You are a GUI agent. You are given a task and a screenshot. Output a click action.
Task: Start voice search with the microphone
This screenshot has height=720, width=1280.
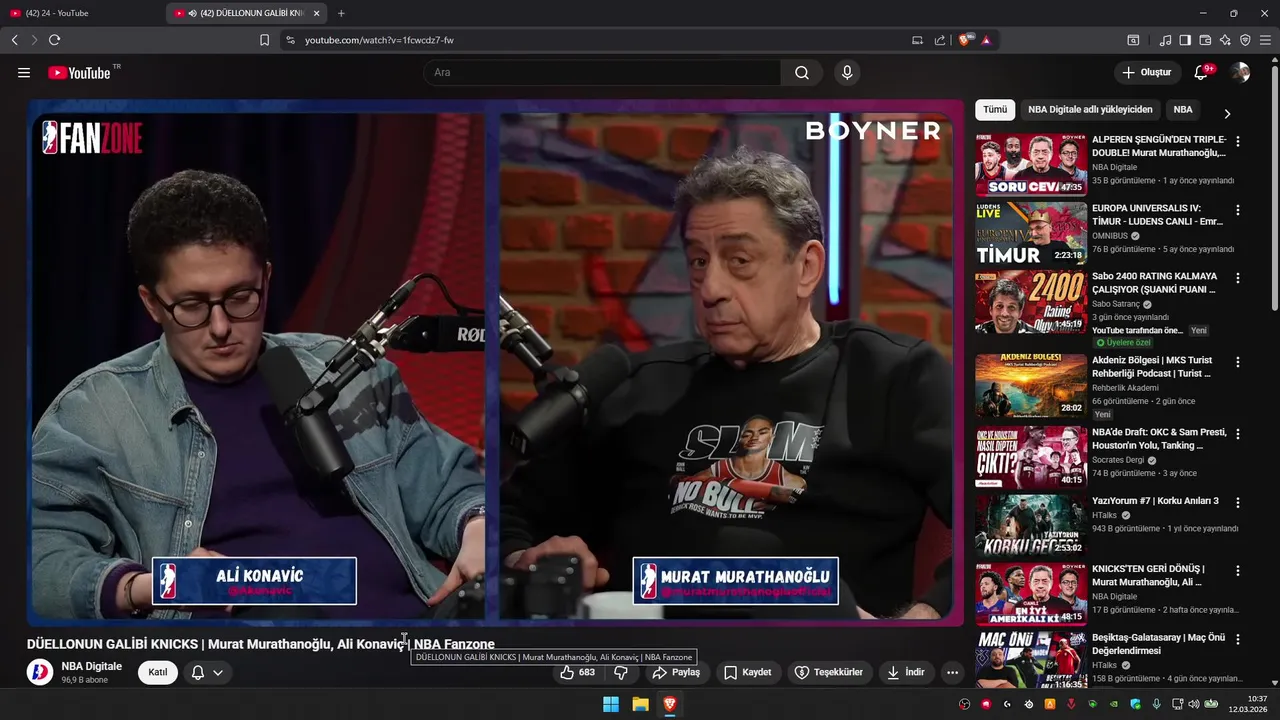tap(847, 73)
